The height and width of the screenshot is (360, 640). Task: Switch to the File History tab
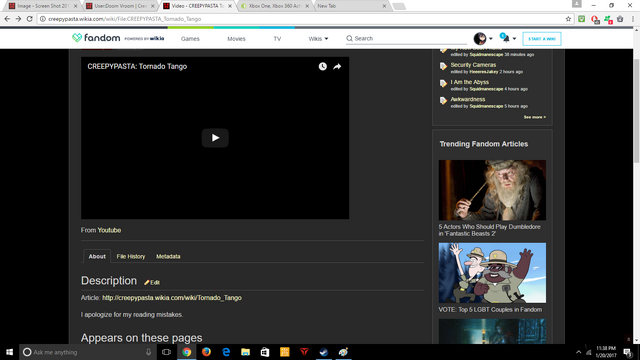[x=131, y=256]
